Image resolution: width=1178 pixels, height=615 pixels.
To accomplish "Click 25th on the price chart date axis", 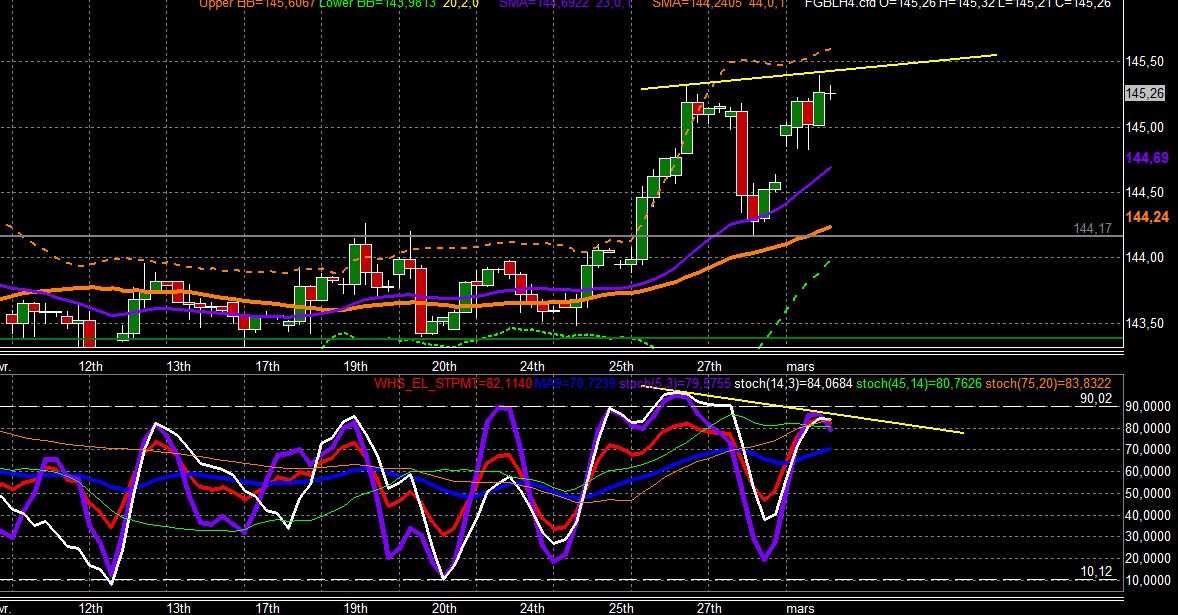I will click(x=621, y=366).
